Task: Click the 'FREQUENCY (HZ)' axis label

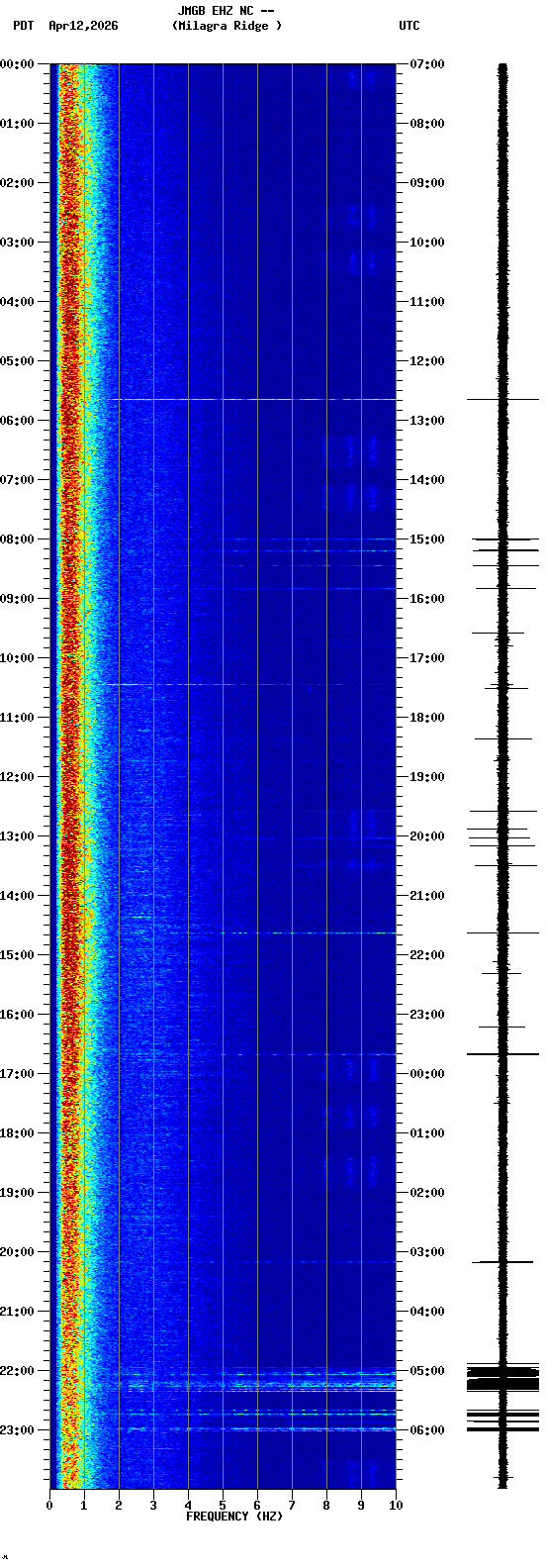Action: (x=234, y=1517)
